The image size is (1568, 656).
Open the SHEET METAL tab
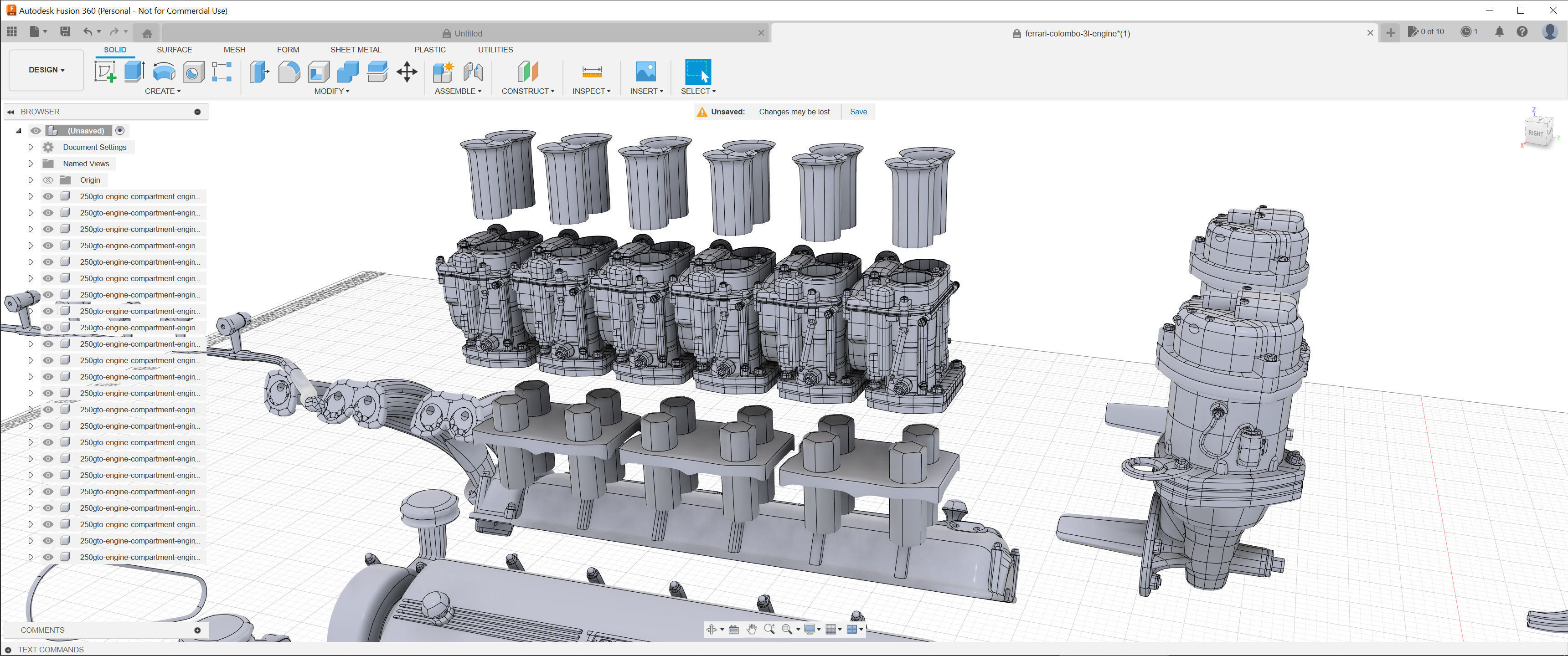356,50
